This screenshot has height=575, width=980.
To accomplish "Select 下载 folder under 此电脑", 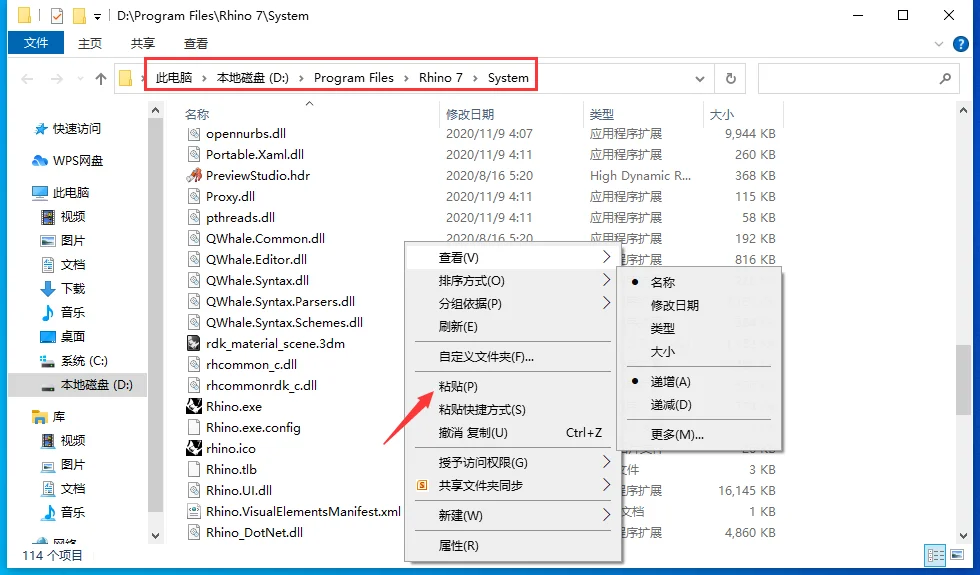I will click(62, 288).
